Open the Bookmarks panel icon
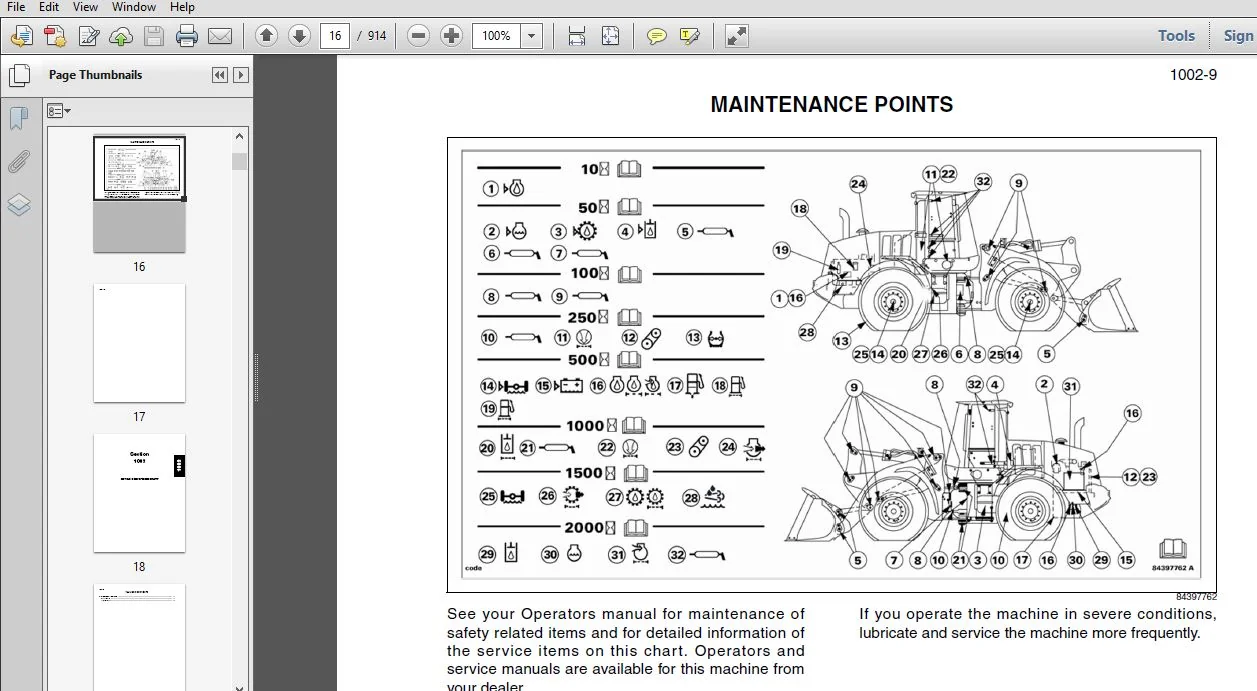 (19, 119)
